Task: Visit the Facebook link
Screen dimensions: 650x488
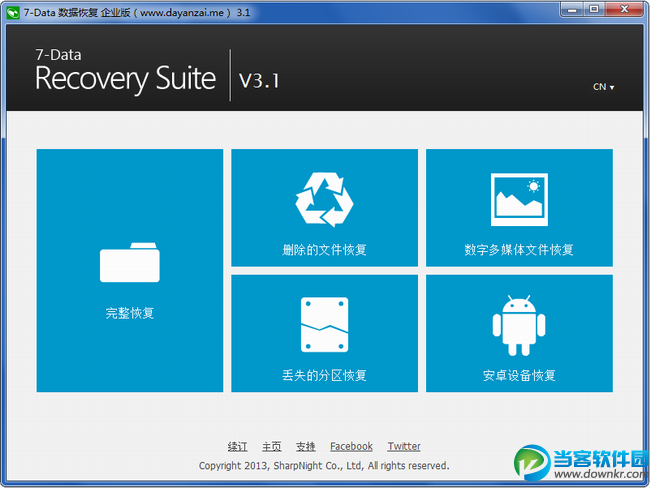Action: coord(351,447)
